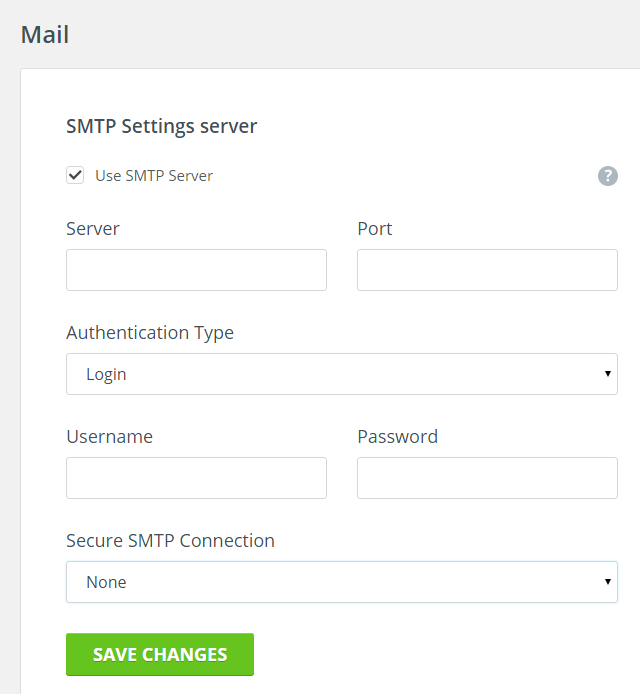This screenshot has width=640, height=694.
Task: Click the Save Changes button
Action: [160, 655]
